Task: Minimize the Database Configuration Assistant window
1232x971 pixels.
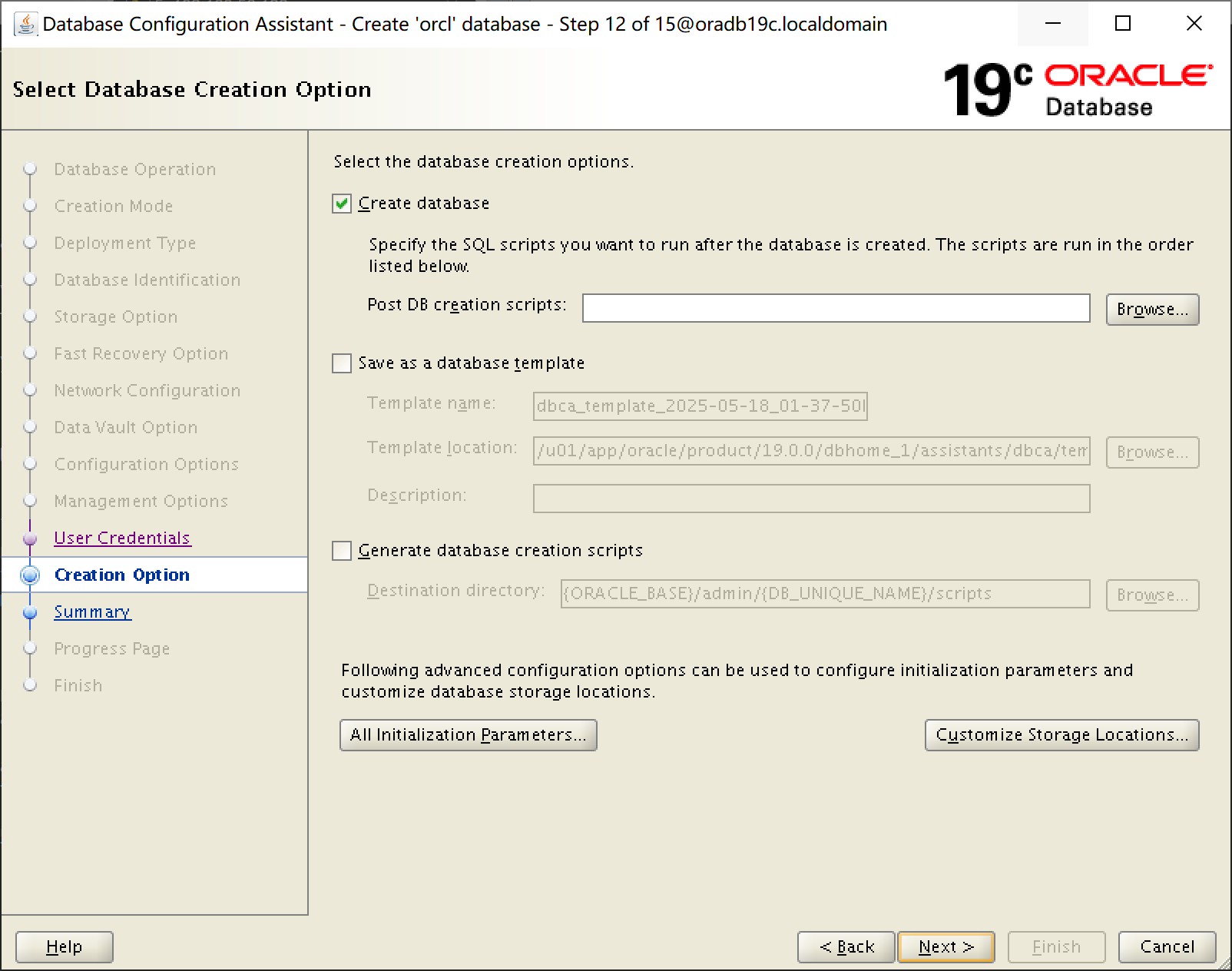Action: click(1053, 24)
